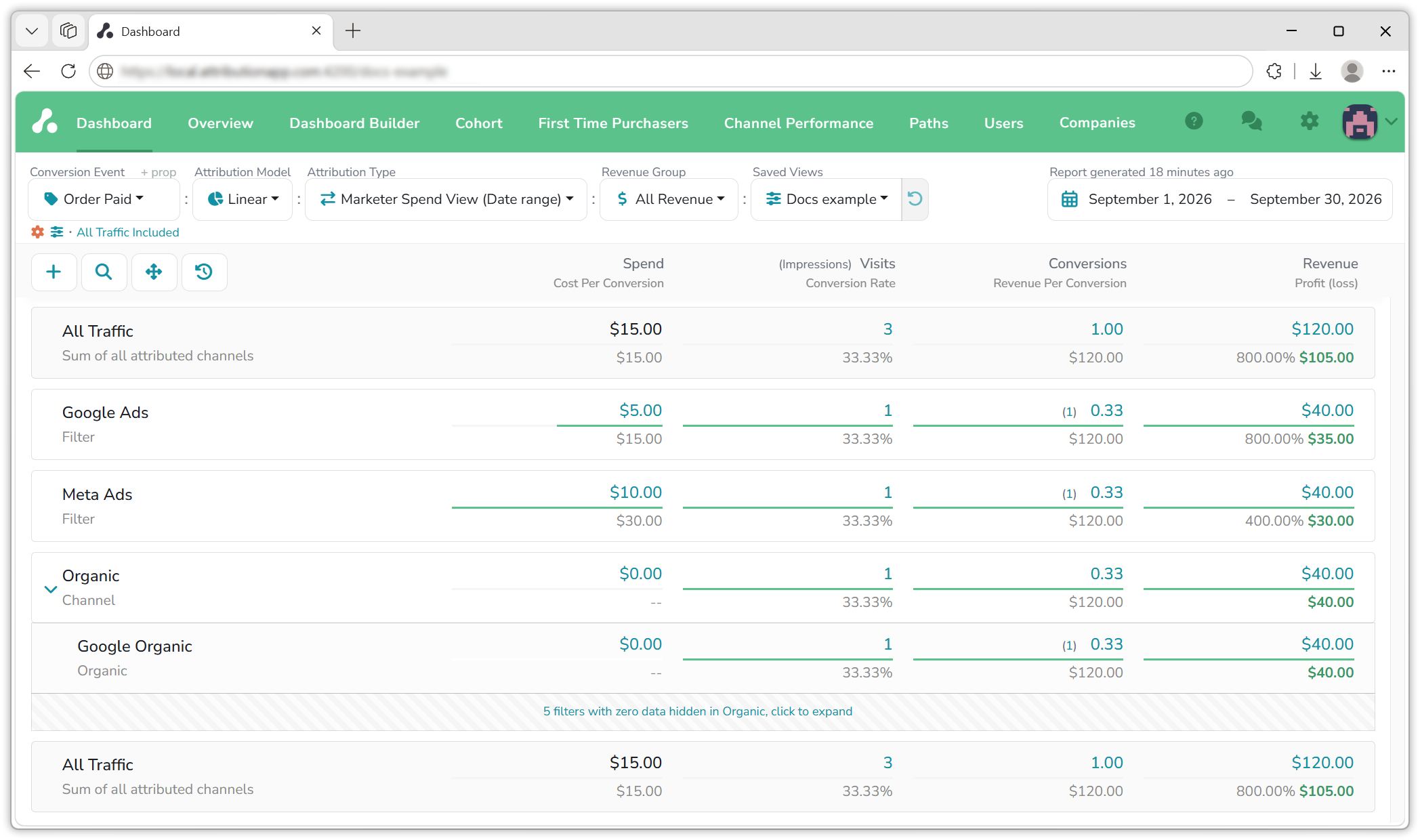Switch to Cohort tab
The width and height of the screenshot is (1420, 840).
479,123
